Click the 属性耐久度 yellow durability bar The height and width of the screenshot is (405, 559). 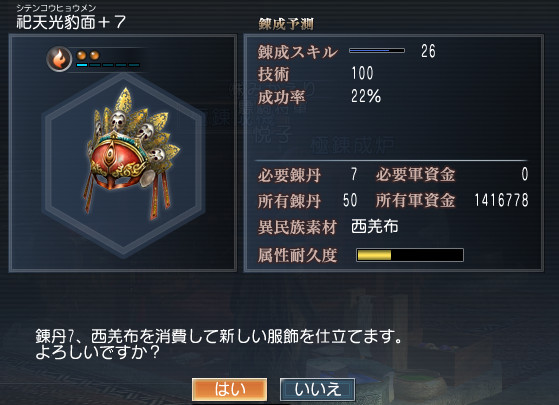[410, 255]
